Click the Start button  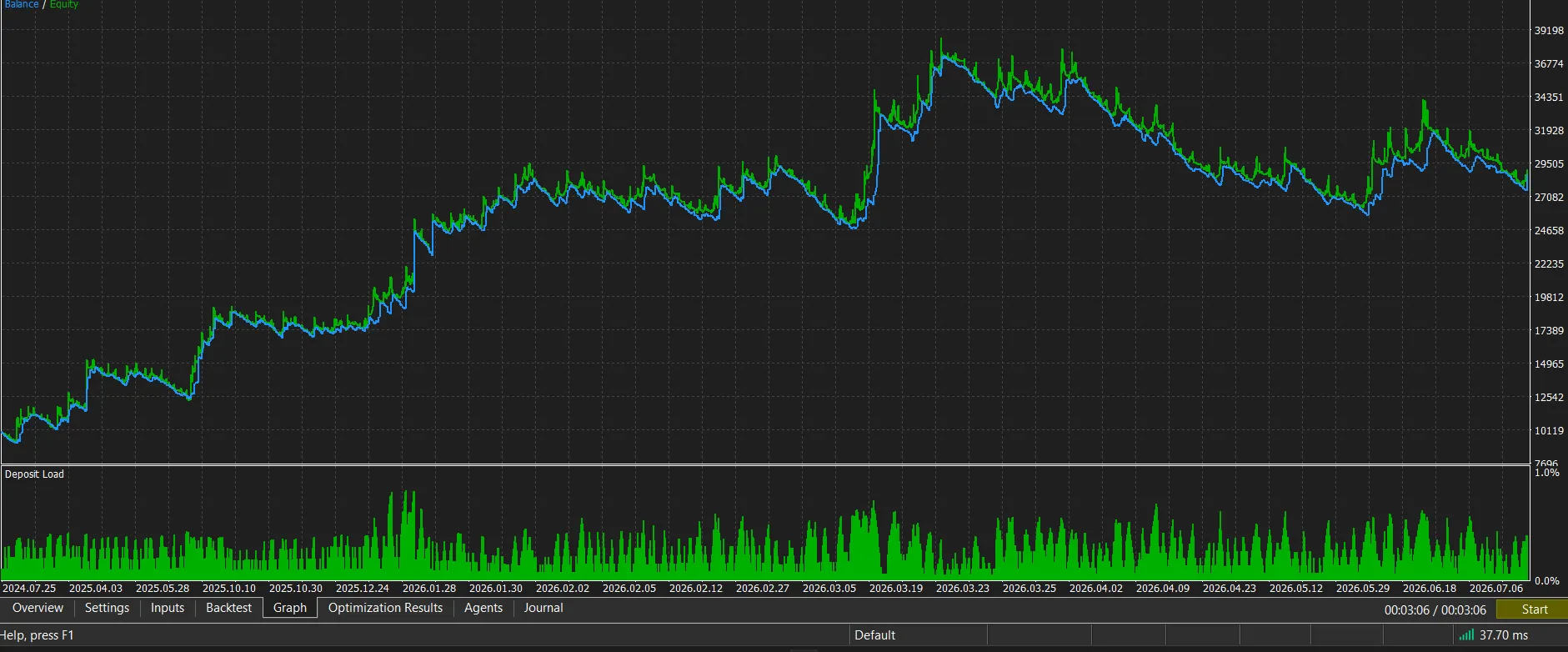click(1532, 609)
